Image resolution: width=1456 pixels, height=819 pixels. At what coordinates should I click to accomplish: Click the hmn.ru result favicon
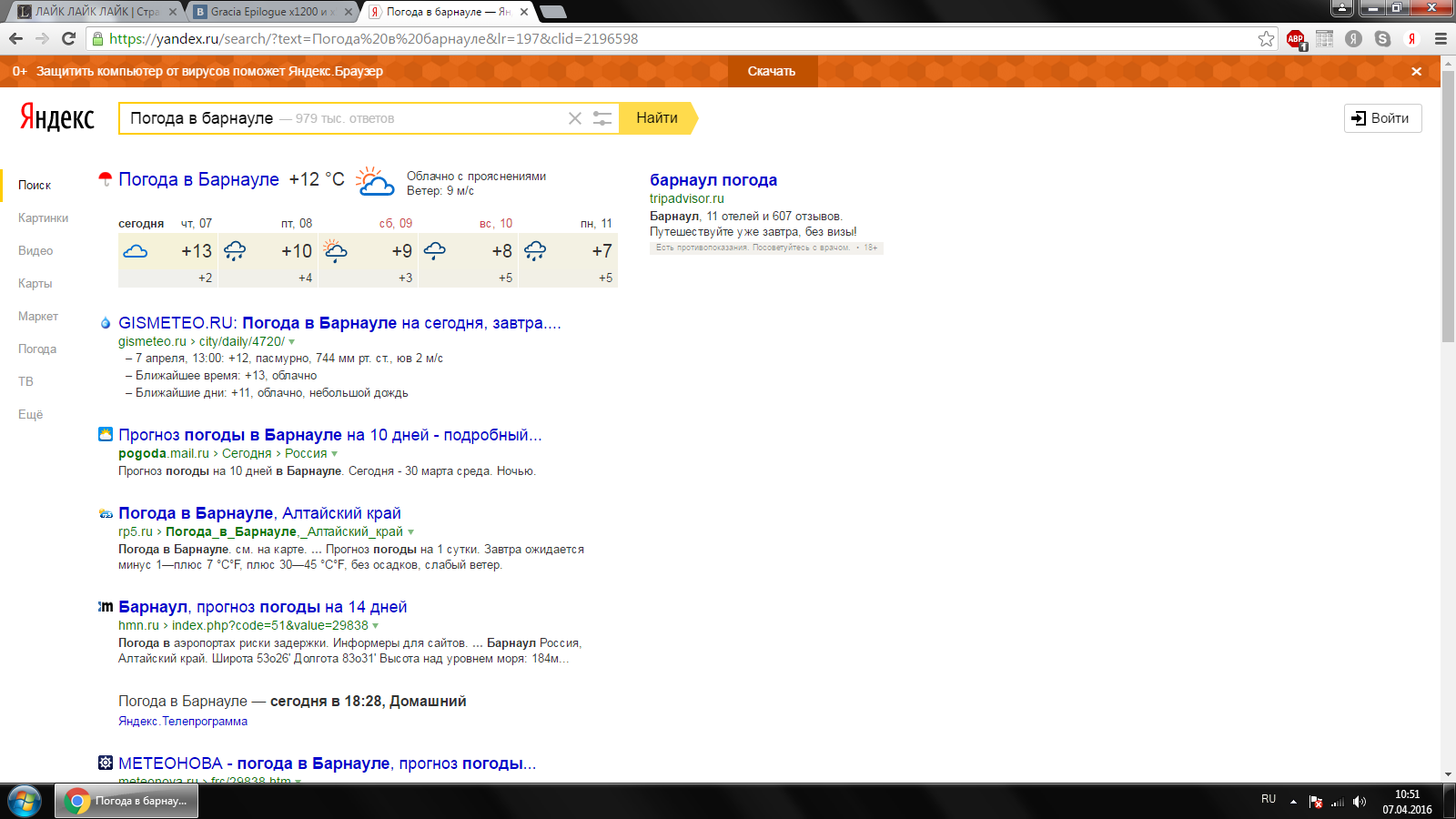click(106, 606)
